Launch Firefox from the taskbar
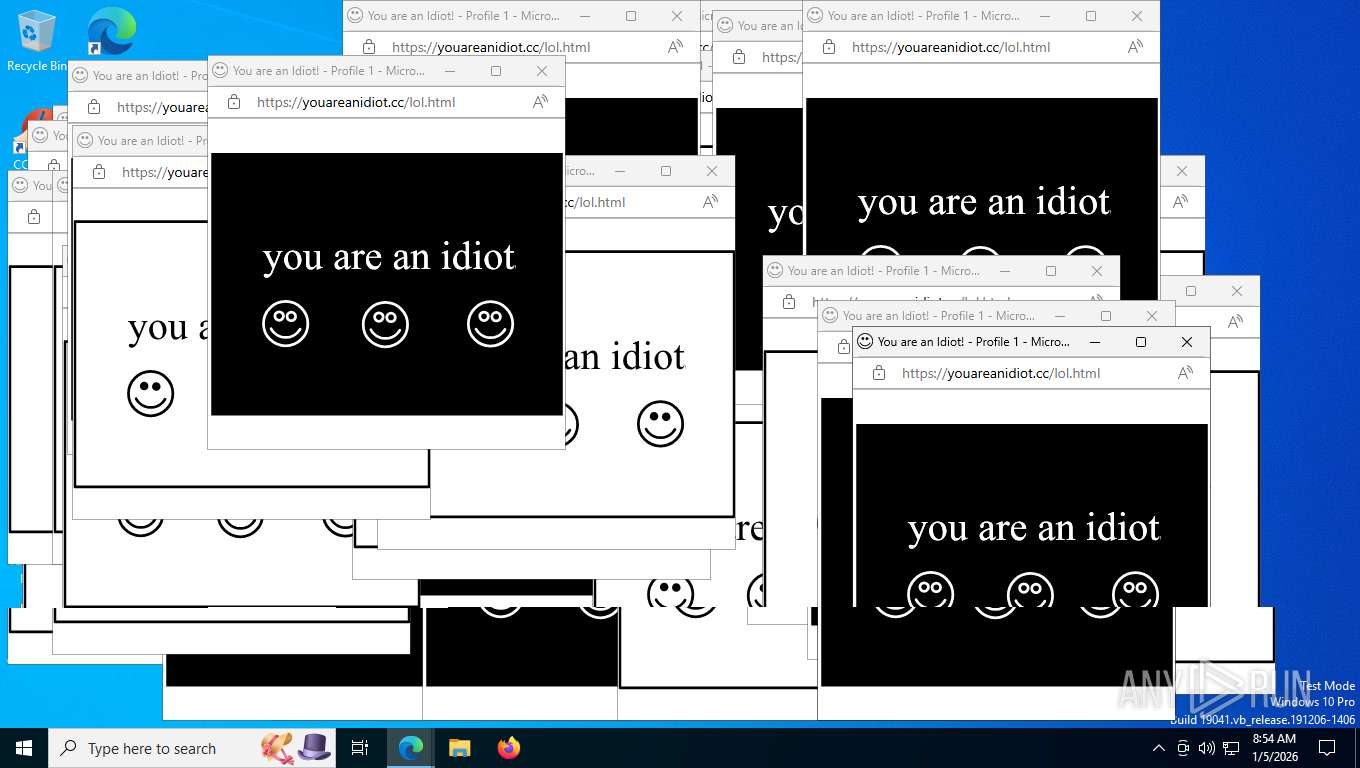This screenshot has width=1360, height=768. [x=509, y=748]
